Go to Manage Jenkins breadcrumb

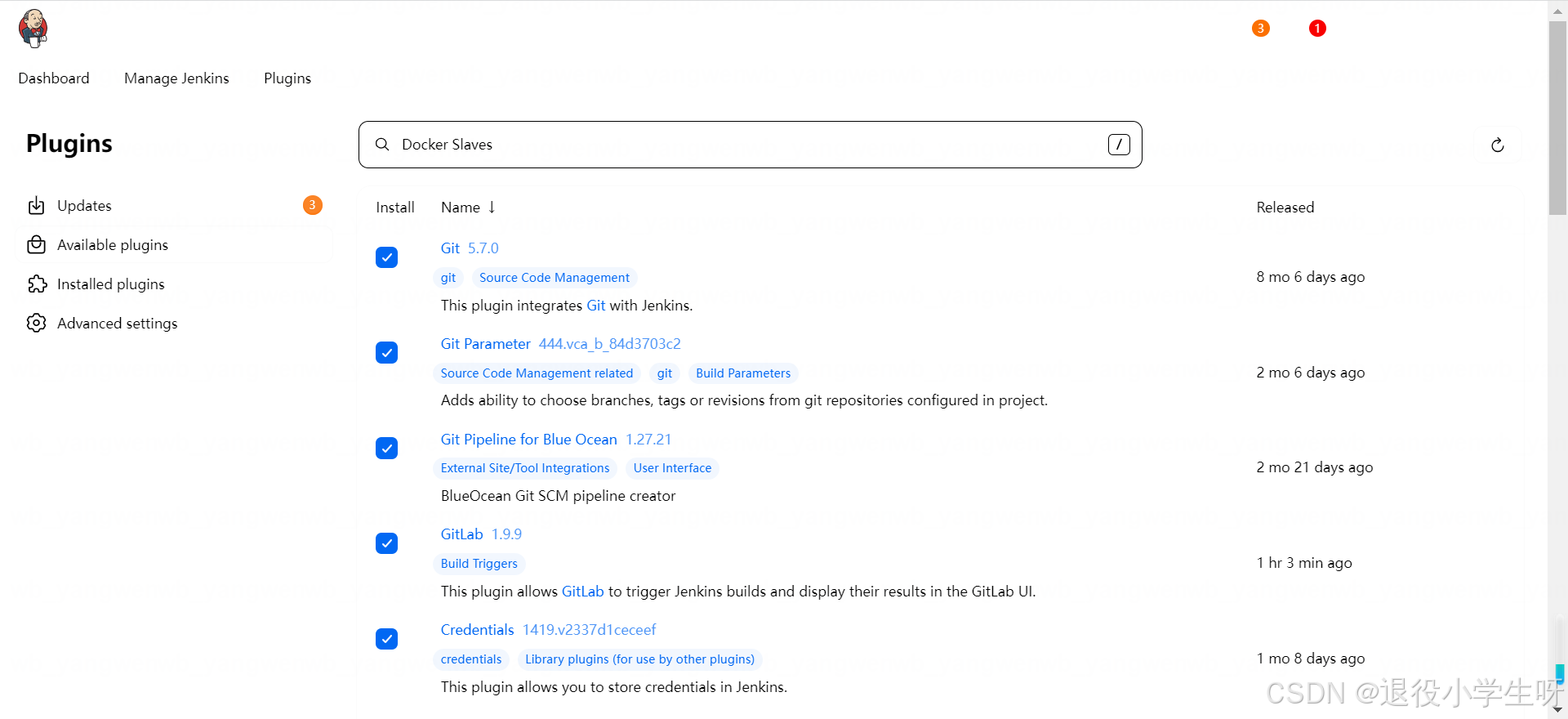(x=176, y=78)
